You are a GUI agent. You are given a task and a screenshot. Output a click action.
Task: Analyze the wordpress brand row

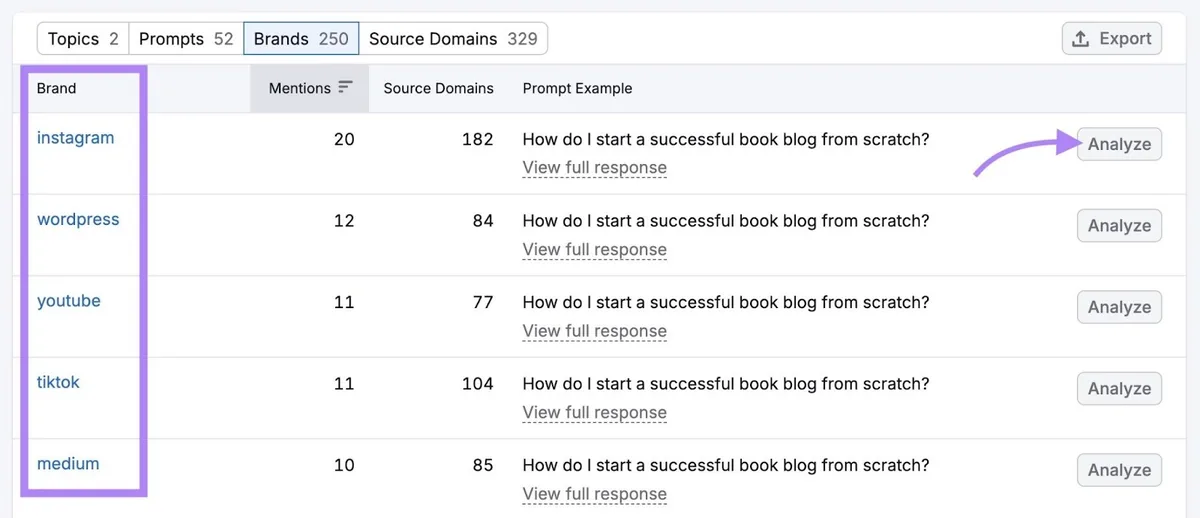click(x=1119, y=226)
